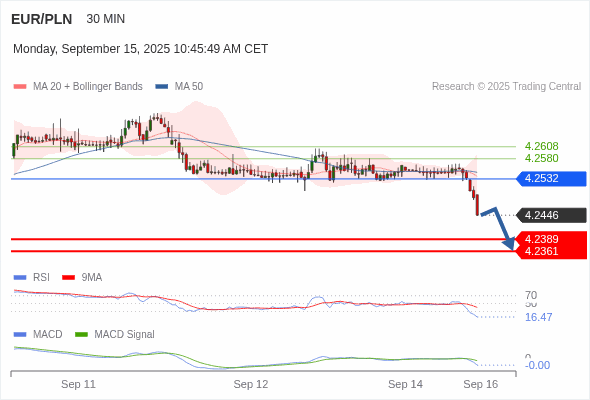Image resolution: width=590 pixels, height=400 pixels.
Task: Click the Sep 12 date axis label
Action: tap(251, 384)
